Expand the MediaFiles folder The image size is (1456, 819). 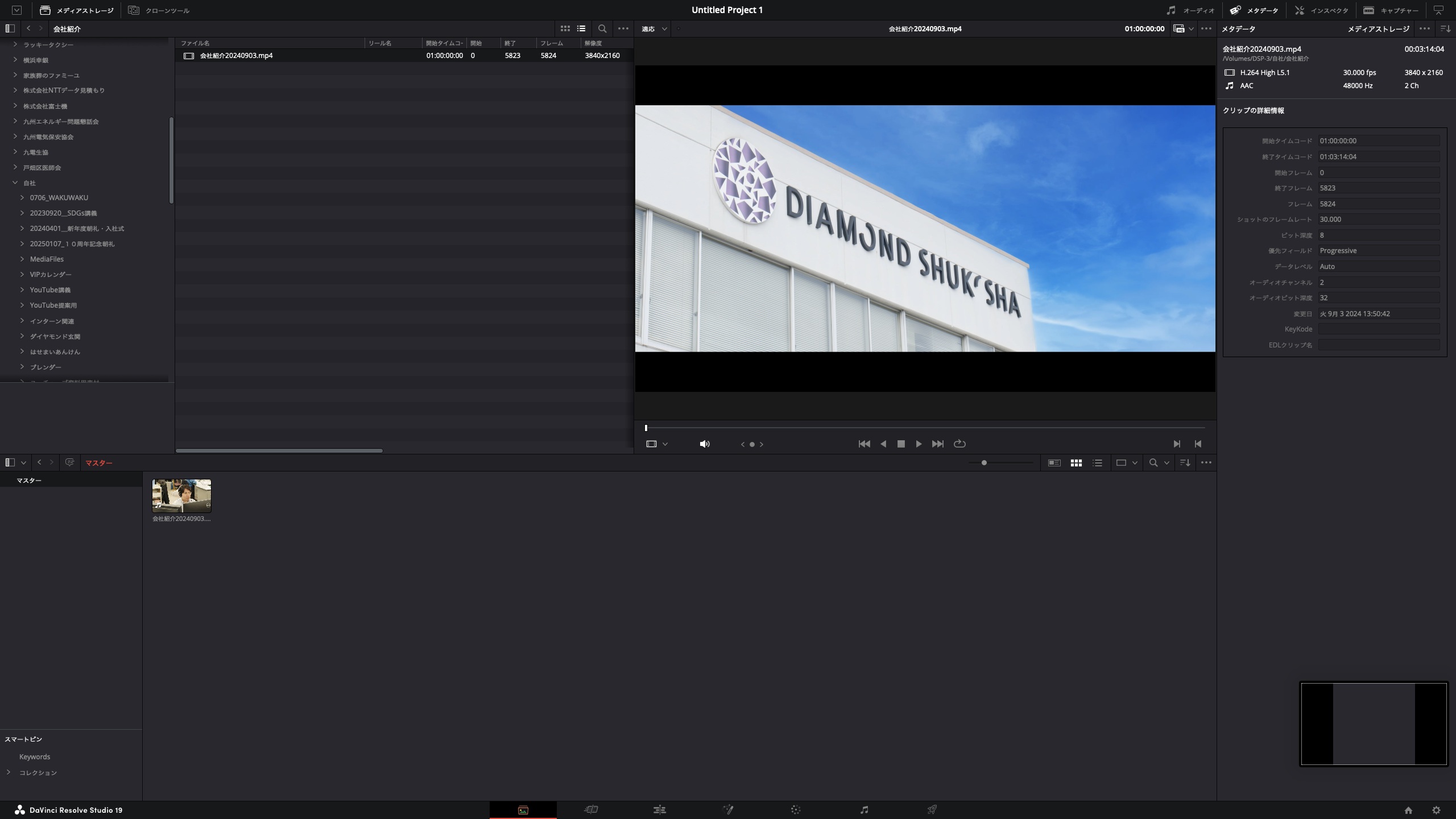(22, 259)
